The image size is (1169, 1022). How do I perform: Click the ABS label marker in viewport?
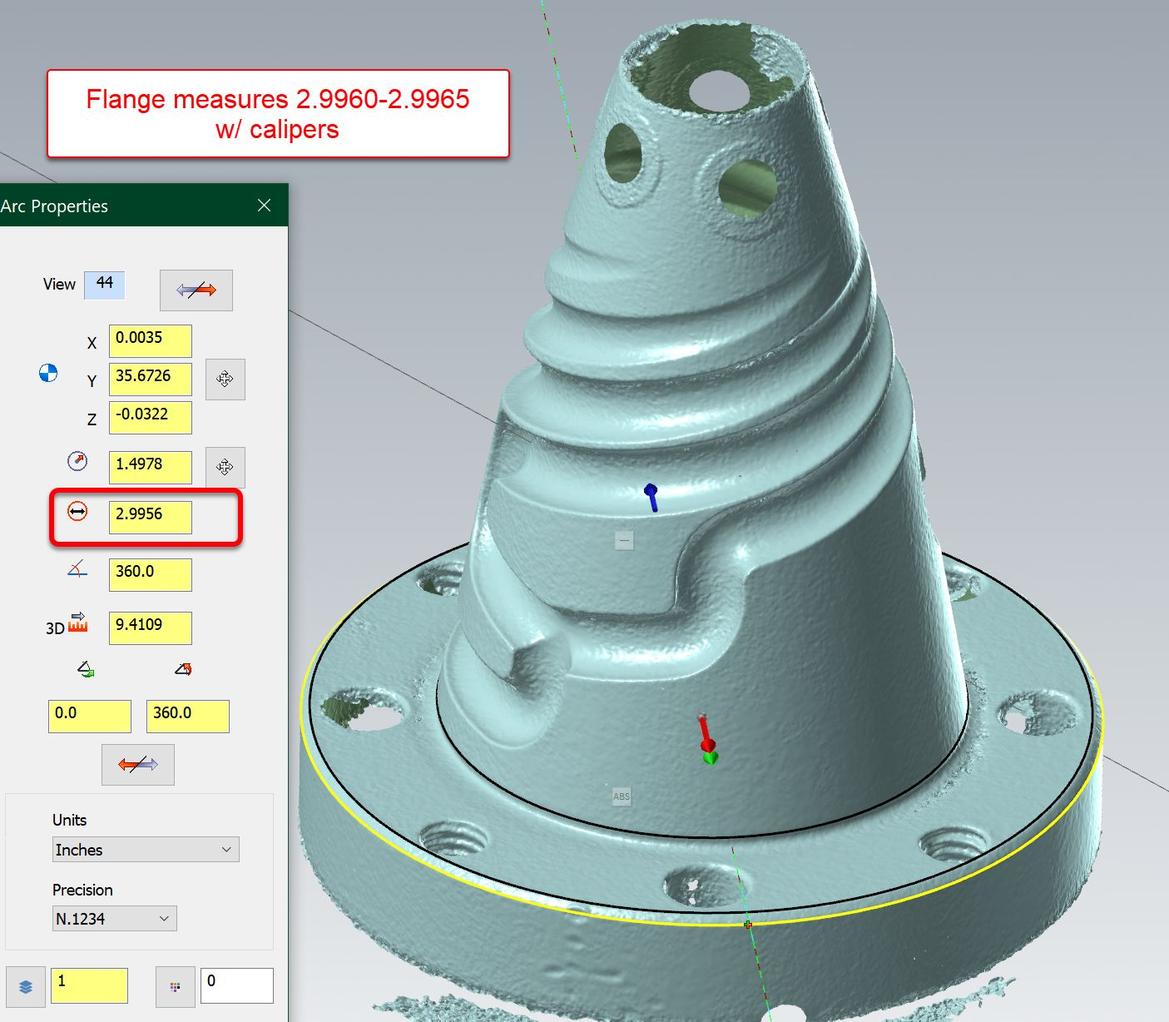[621, 796]
